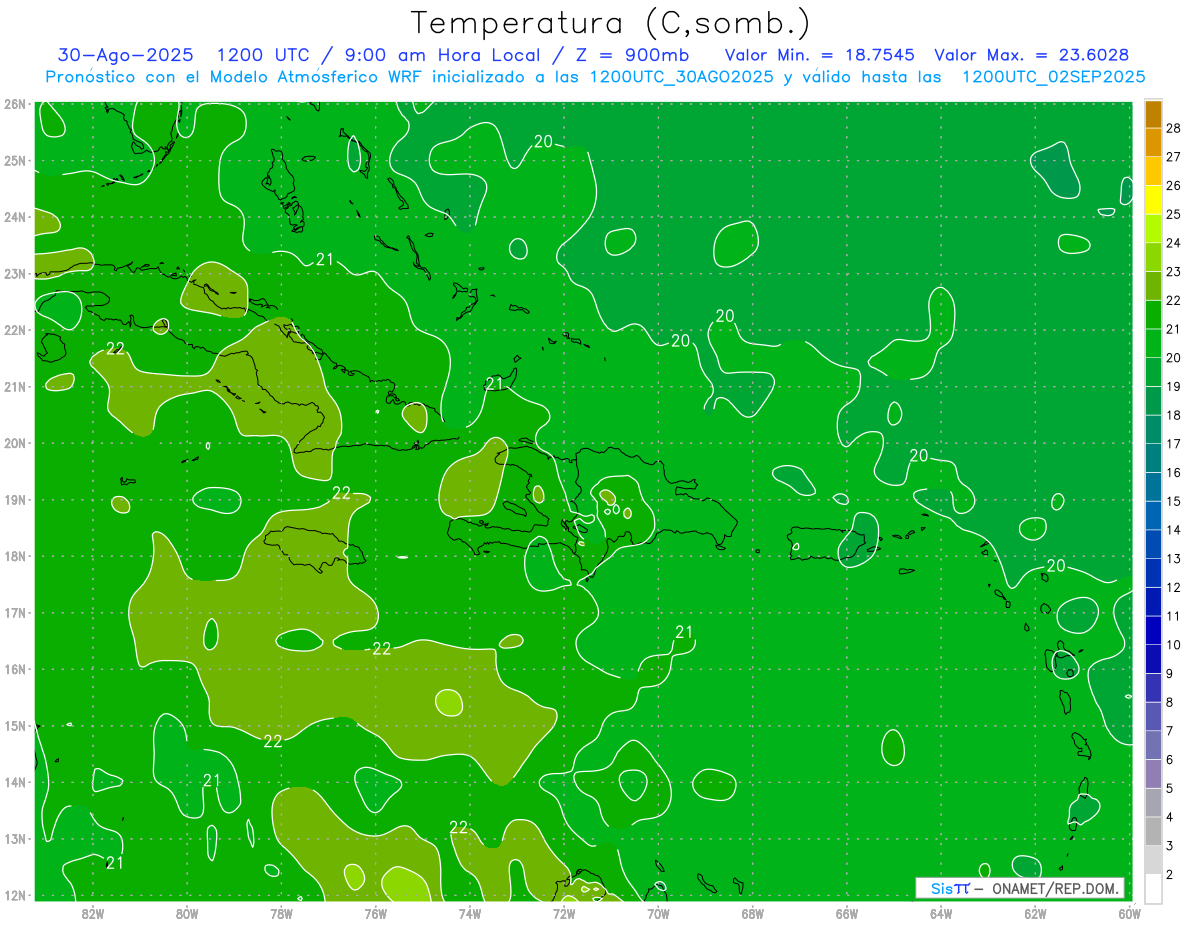The image size is (1200, 927).
Task: Click legend value 12 on color bar
Action: point(1173,587)
